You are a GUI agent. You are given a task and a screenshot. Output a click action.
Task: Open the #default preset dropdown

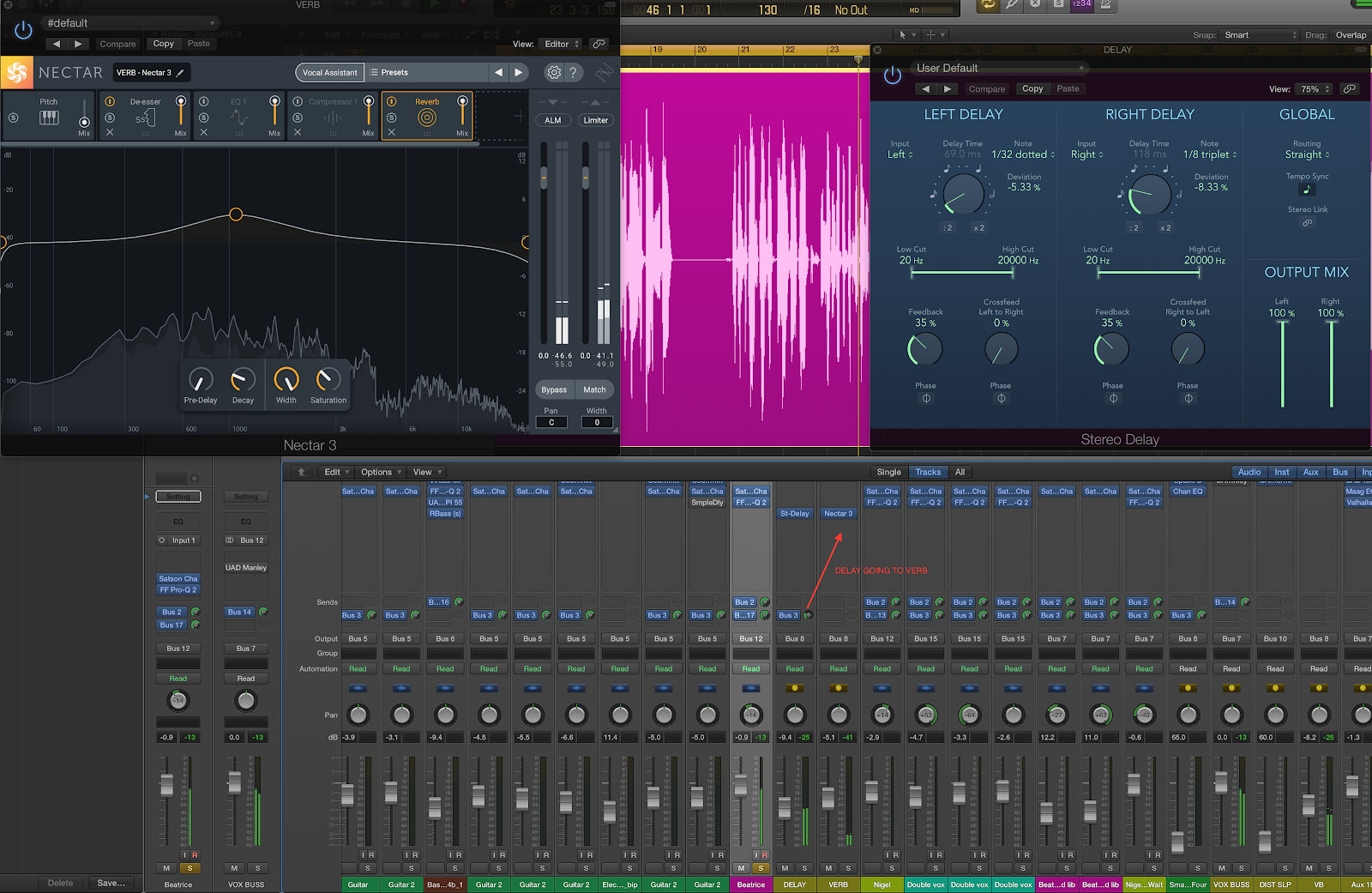click(x=130, y=23)
